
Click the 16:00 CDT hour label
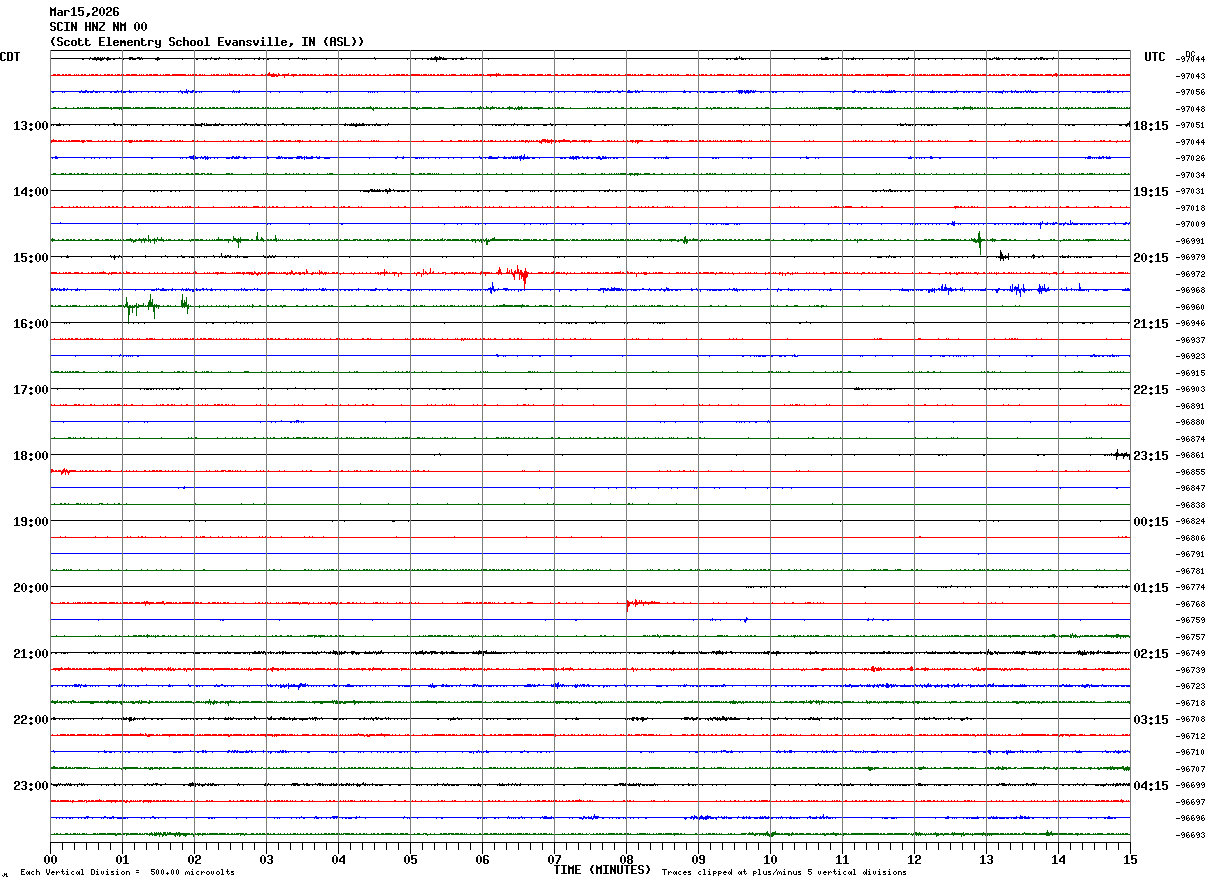[x=31, y=324]
